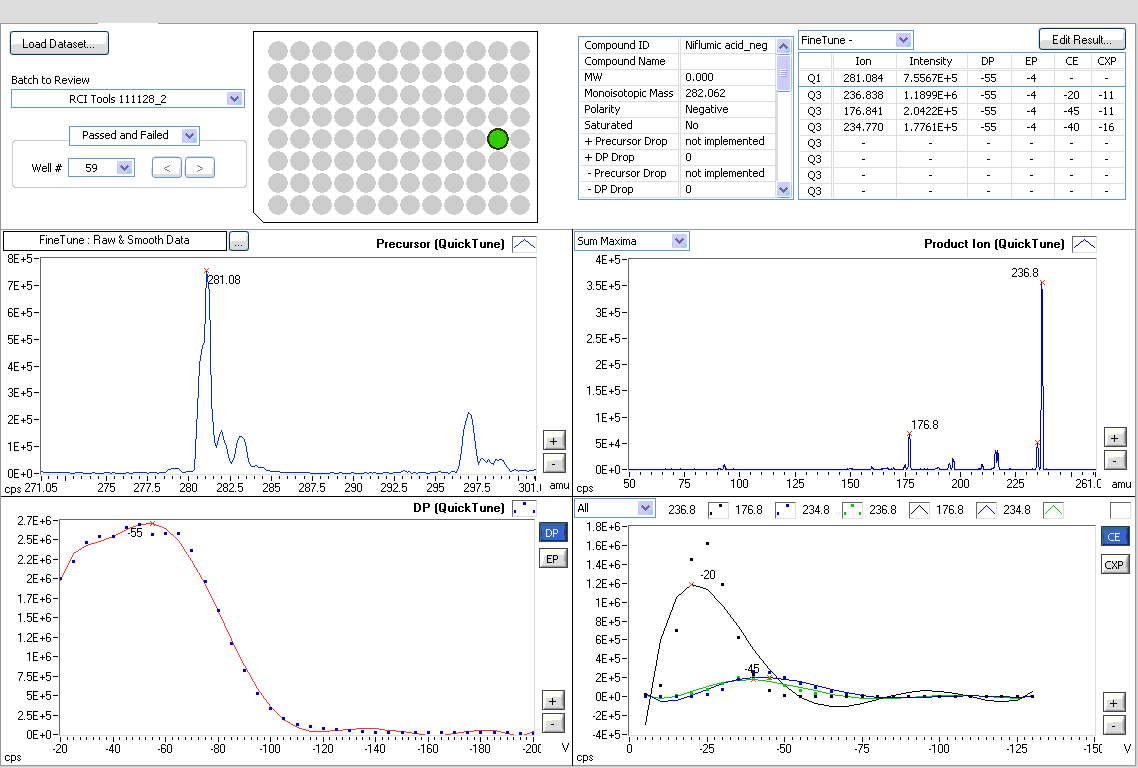The width and height of the screenshot is (1138, 768).
Task: Click the Product Ion (QuickTune) legend icon
Action: pos(1084,244)
